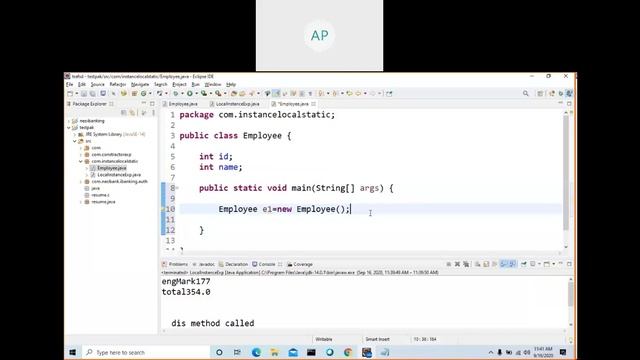Click the Back navigation arrow in toolbar
The image size is (640, 360).
[x=358, y=93]
